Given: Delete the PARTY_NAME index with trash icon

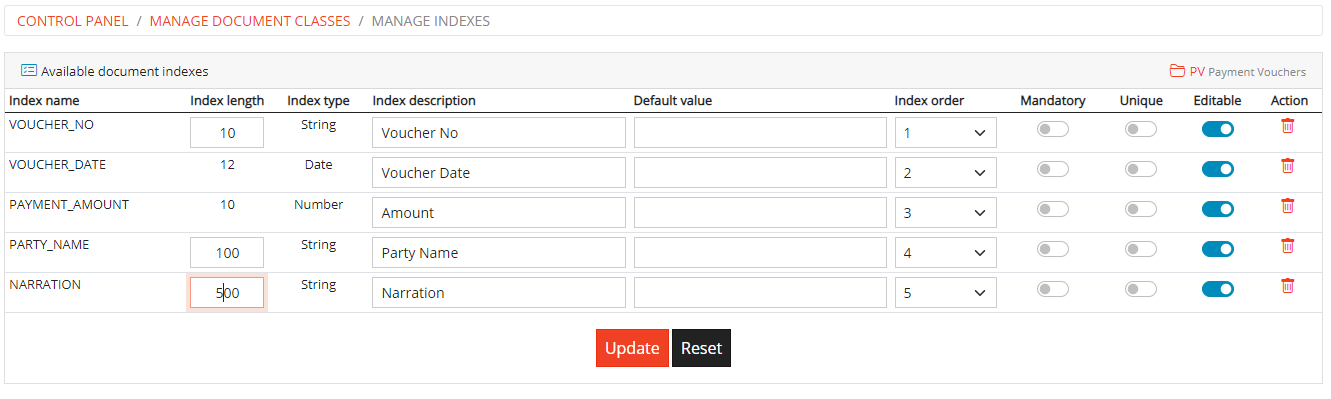Looking at the screenshot, I should [1287, 246].
